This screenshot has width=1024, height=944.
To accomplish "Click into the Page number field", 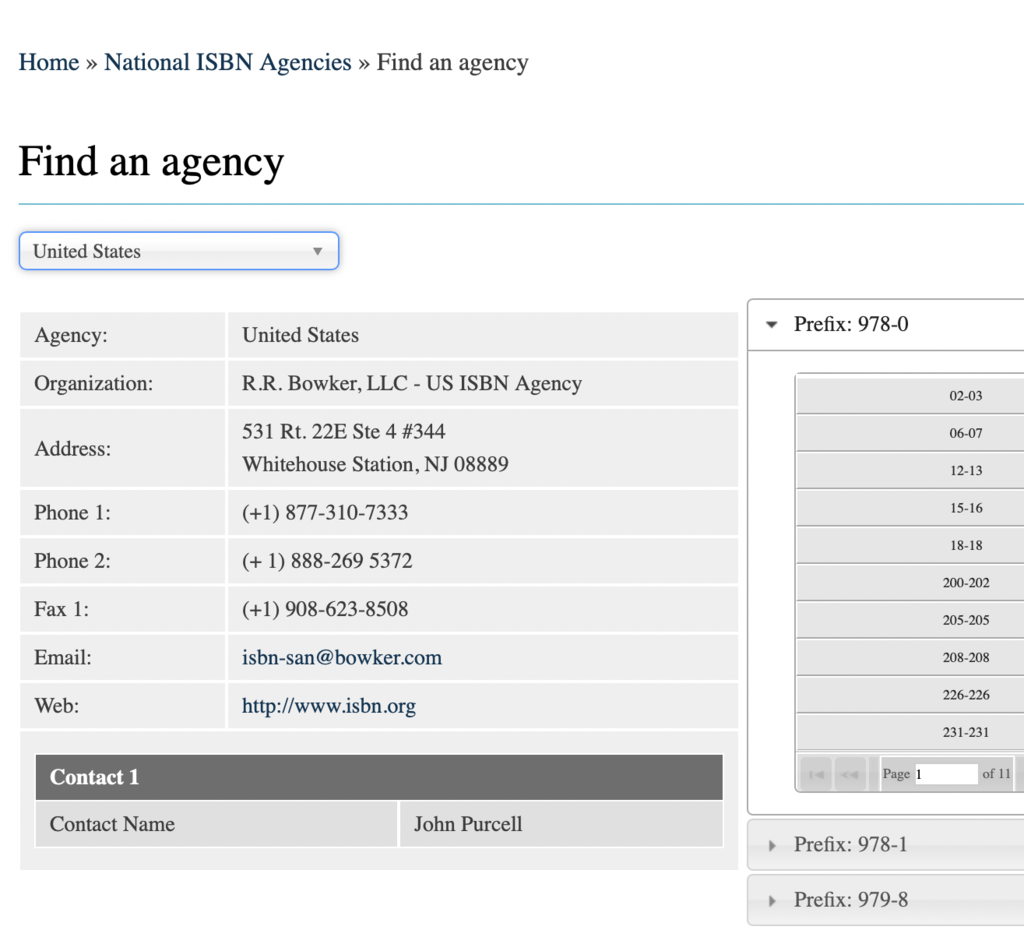I will [945, 774].
